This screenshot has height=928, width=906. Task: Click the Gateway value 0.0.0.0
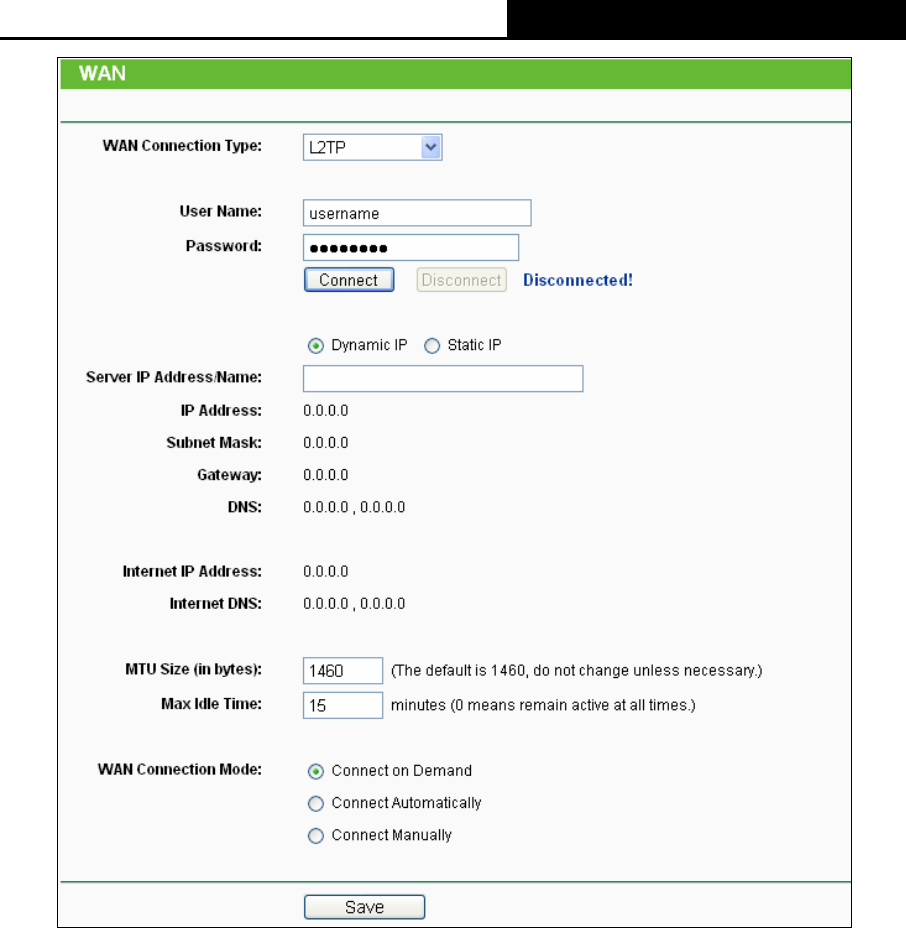pos(325,475)
